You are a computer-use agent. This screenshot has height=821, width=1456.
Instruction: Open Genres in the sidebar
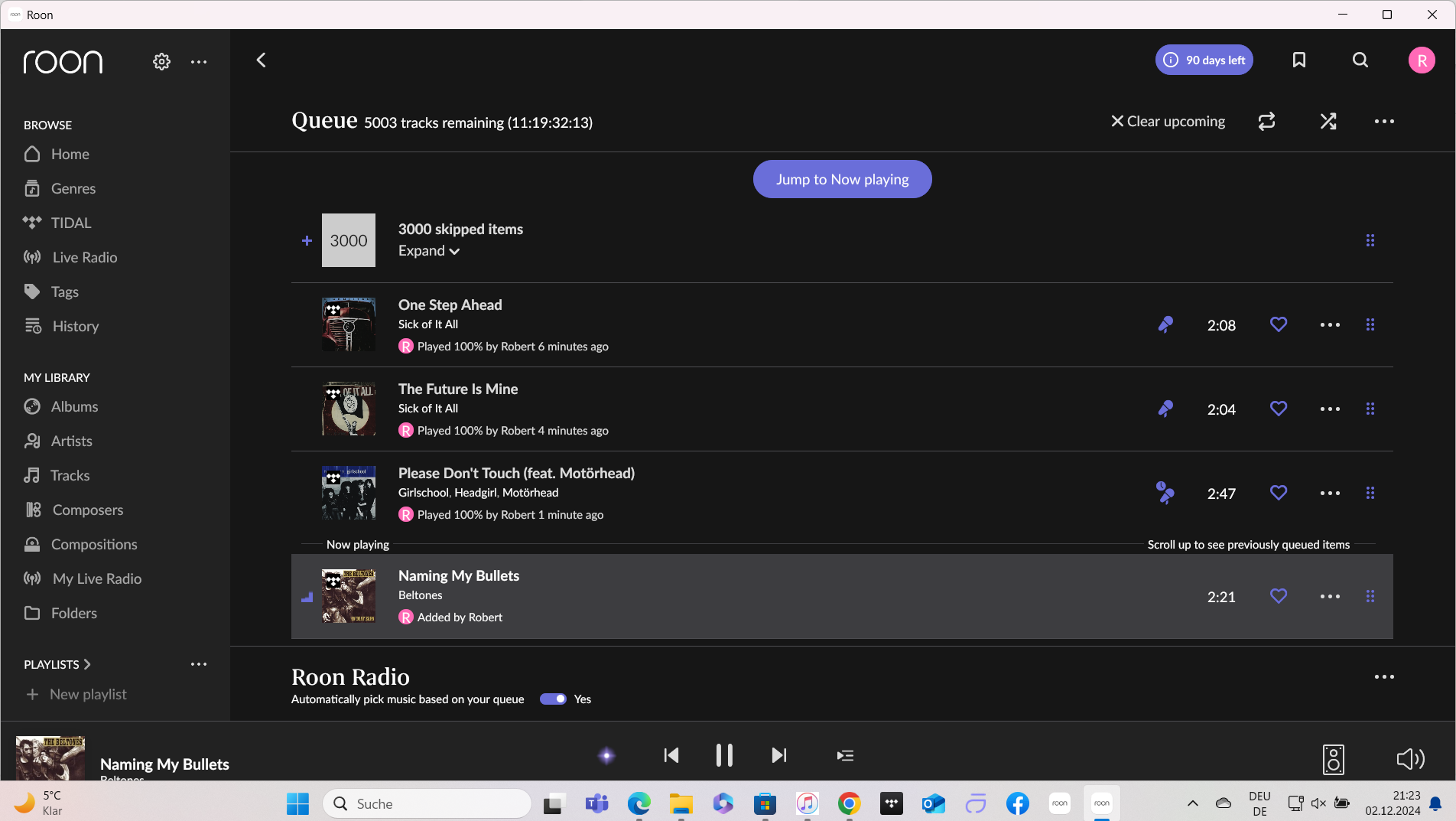click(60, 188)
